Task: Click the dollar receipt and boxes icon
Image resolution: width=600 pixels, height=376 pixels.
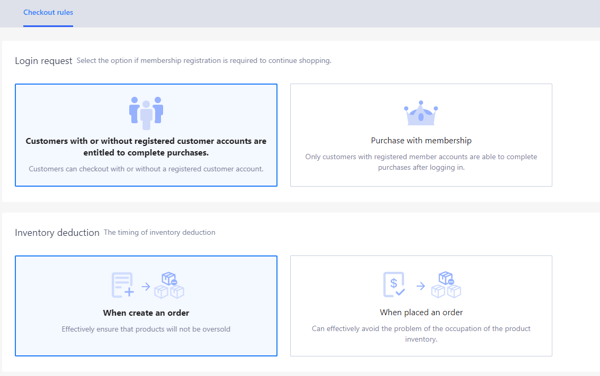Action: point(422,285)
